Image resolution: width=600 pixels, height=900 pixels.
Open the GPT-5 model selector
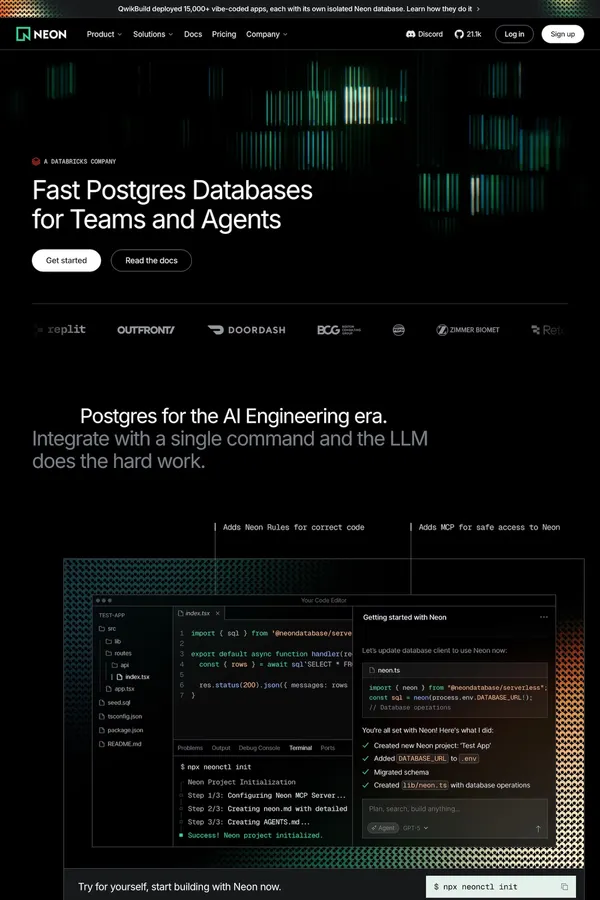pyautogui.click(x=415, y=828)
